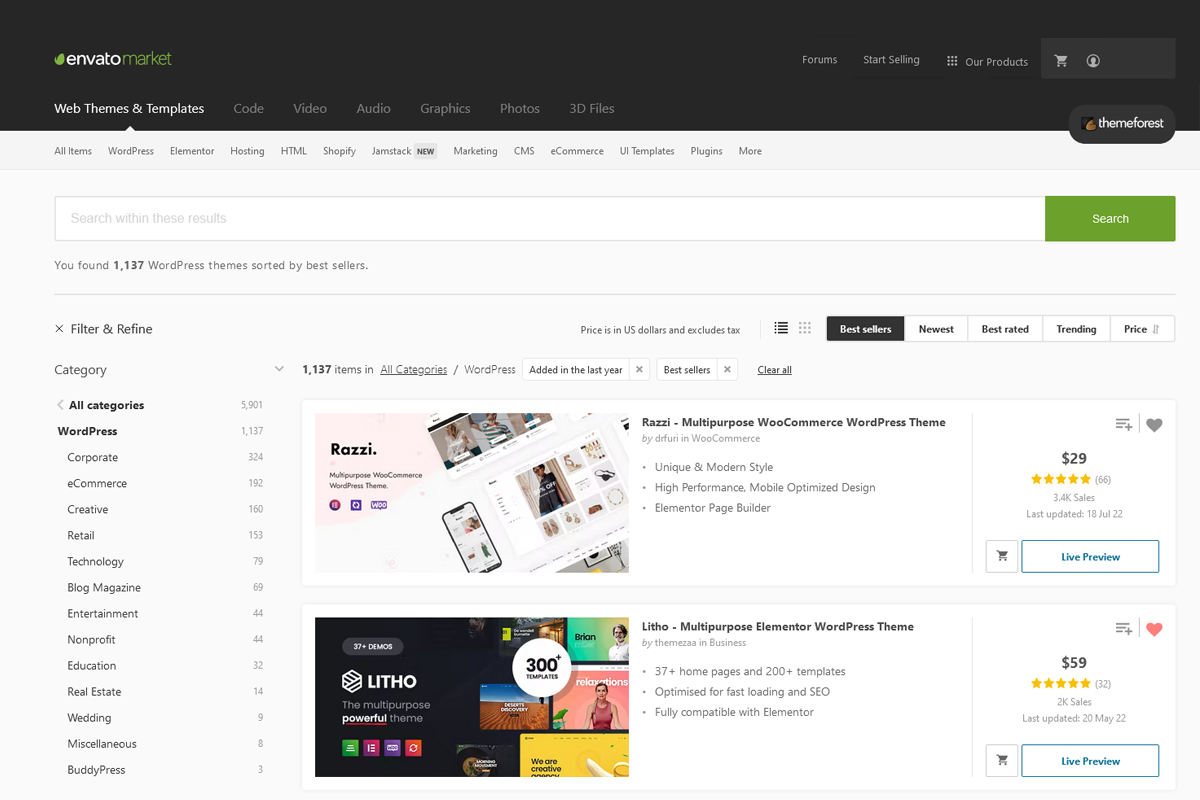The height and width of the screenshot is (800, 1200).
Task: Focus the search within results field
Action: 550,218
